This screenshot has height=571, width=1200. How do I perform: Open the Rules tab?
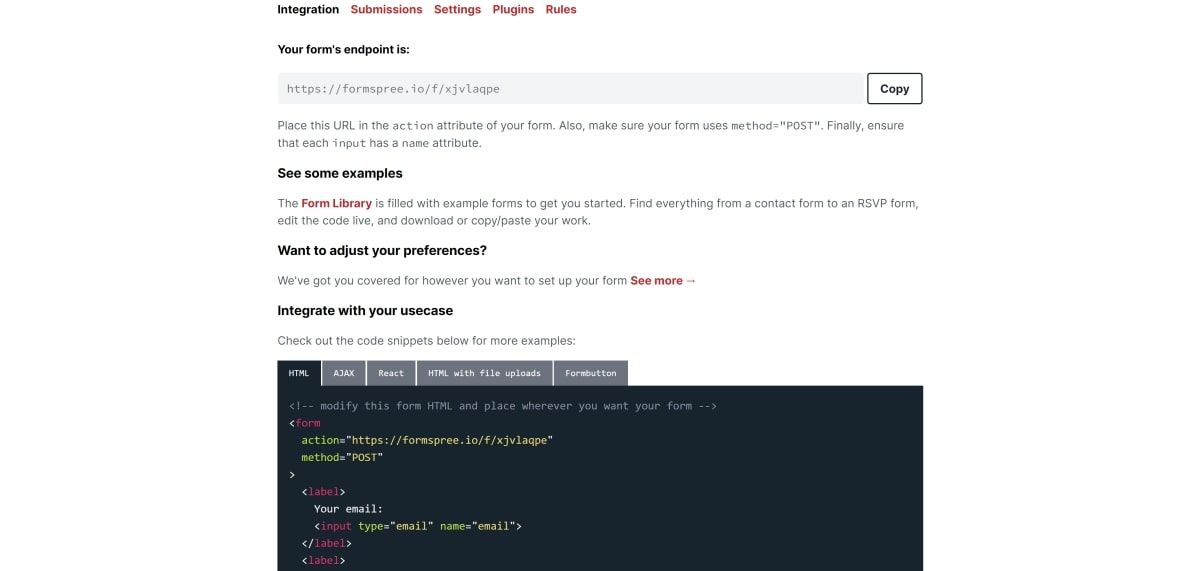click(x=561, y=9)
